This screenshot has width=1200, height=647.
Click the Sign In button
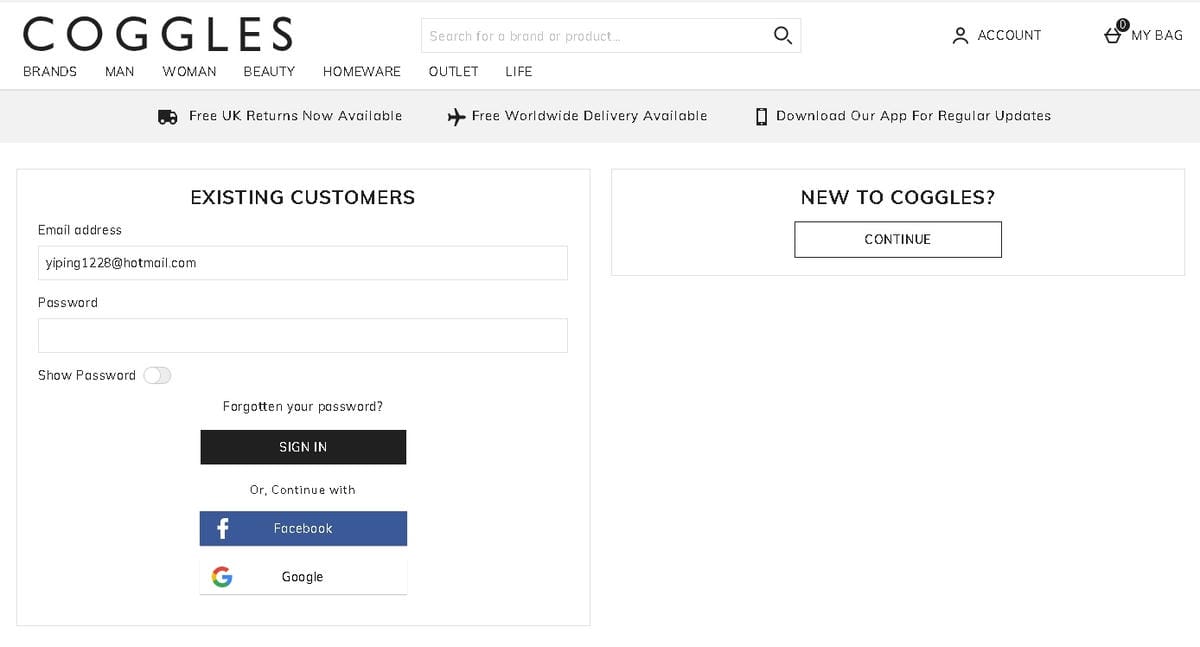click(303, 447)
